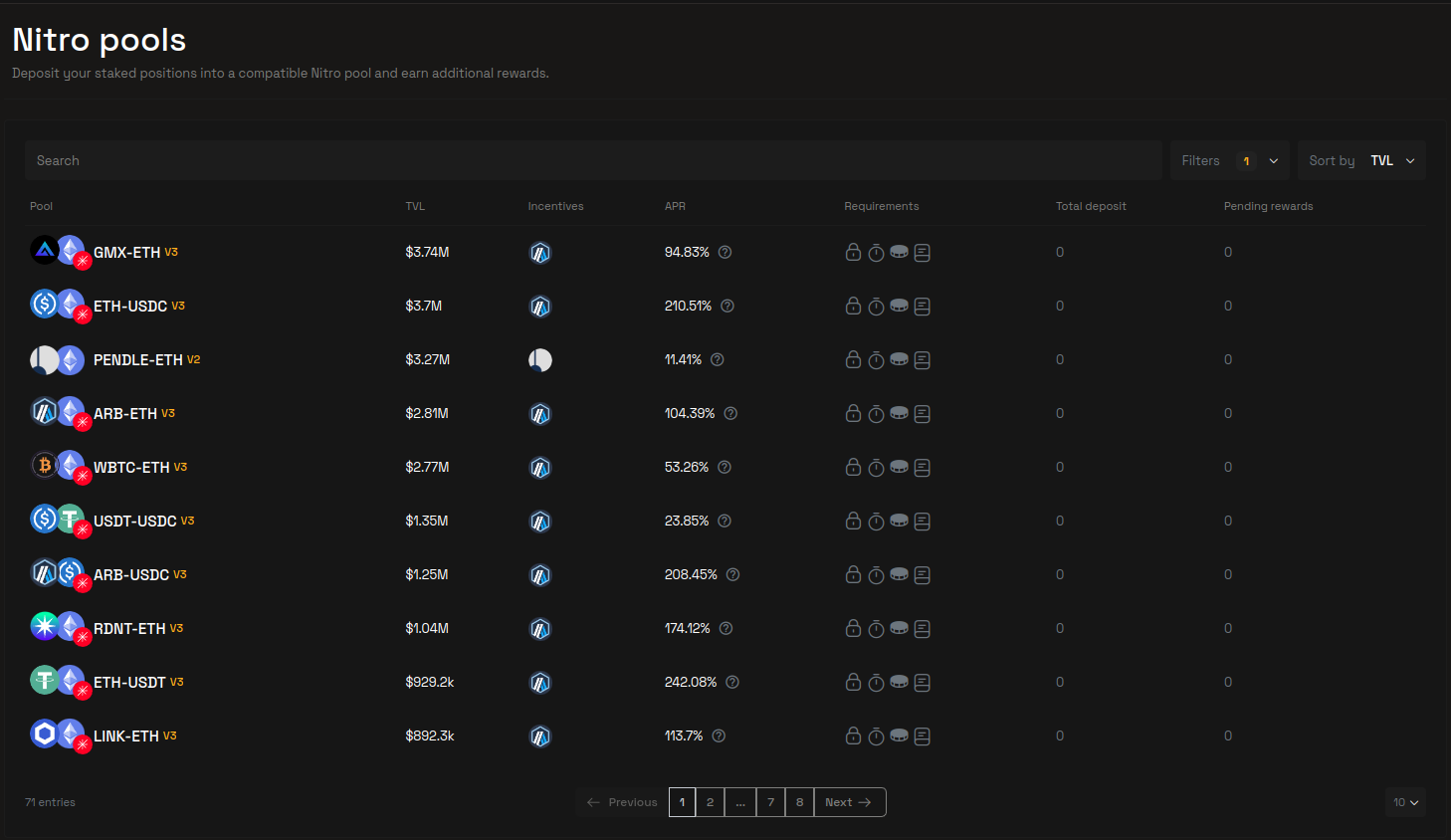Image resolution: width=1451 pixels, height=840 pixels.
Task: Click the Total deposit column header
Action: pos(1091,206)
